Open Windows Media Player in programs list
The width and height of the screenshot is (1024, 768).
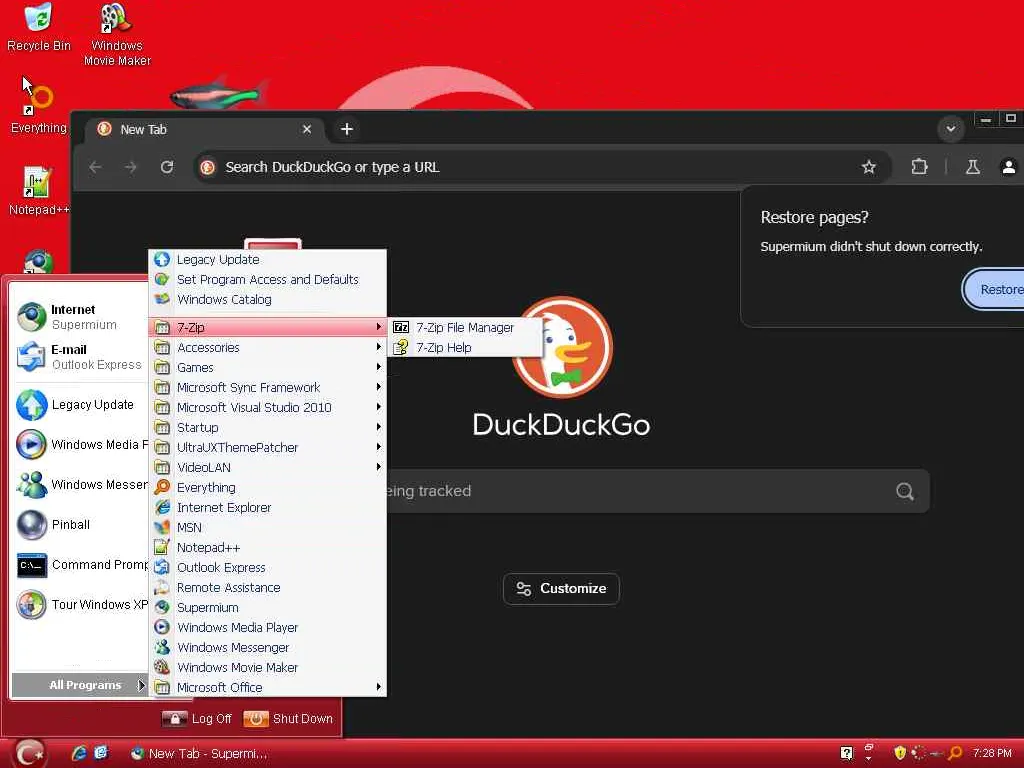point(268,628)
